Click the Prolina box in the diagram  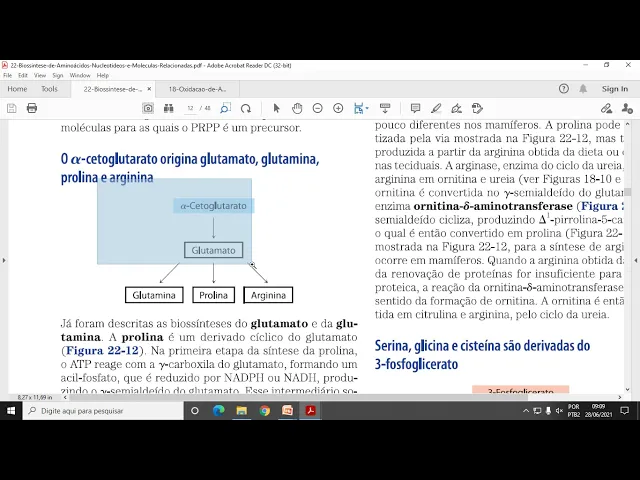[x=213, y=295]
